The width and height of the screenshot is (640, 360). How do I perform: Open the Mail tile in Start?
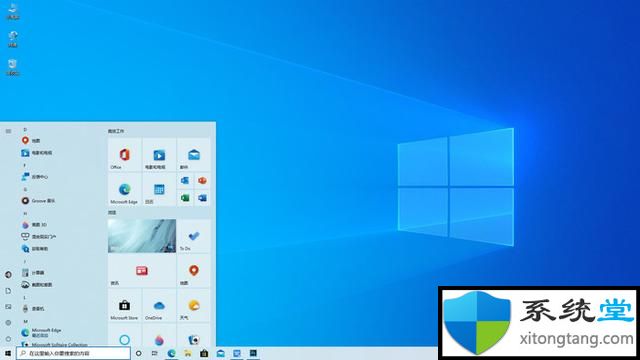pyautogui.click(x=193, y=155)
